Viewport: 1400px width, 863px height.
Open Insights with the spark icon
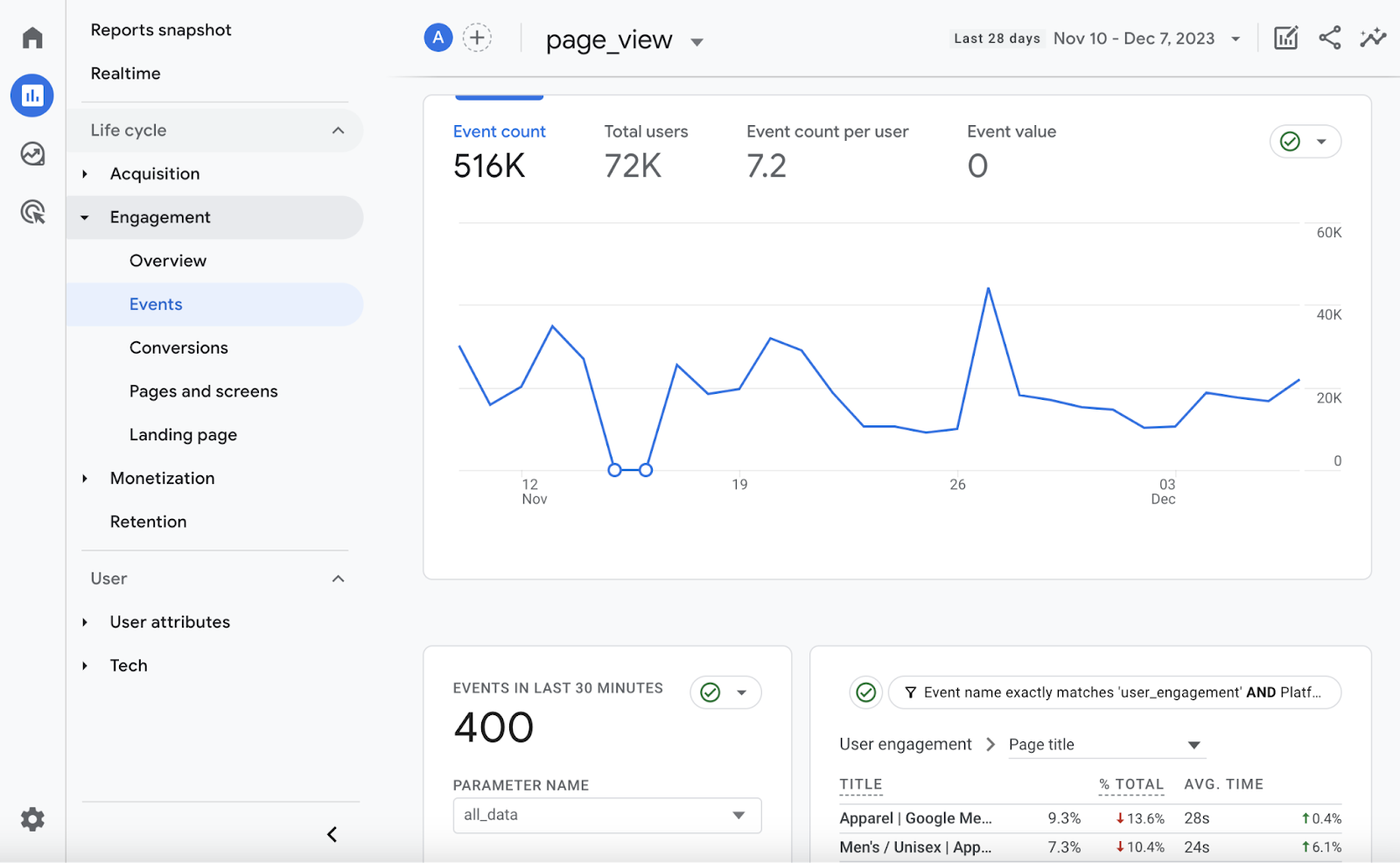(1373, 38)
